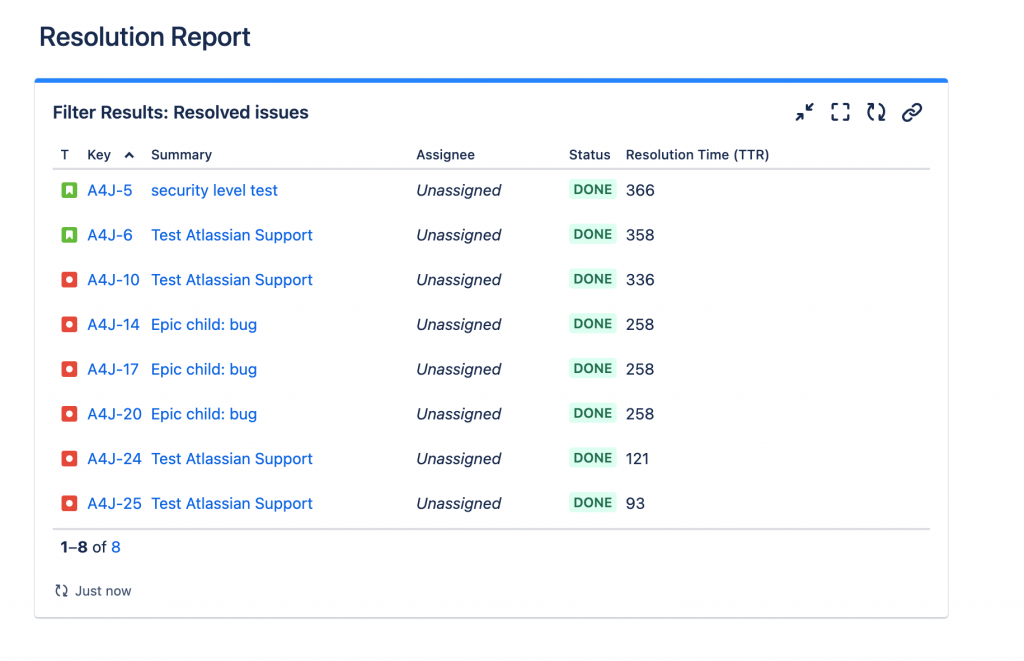The width and height of the screenshot is (1024, 661).
Task: Open 'Epic child: bug' summary for A4J-20
Action: pos(204,414)
